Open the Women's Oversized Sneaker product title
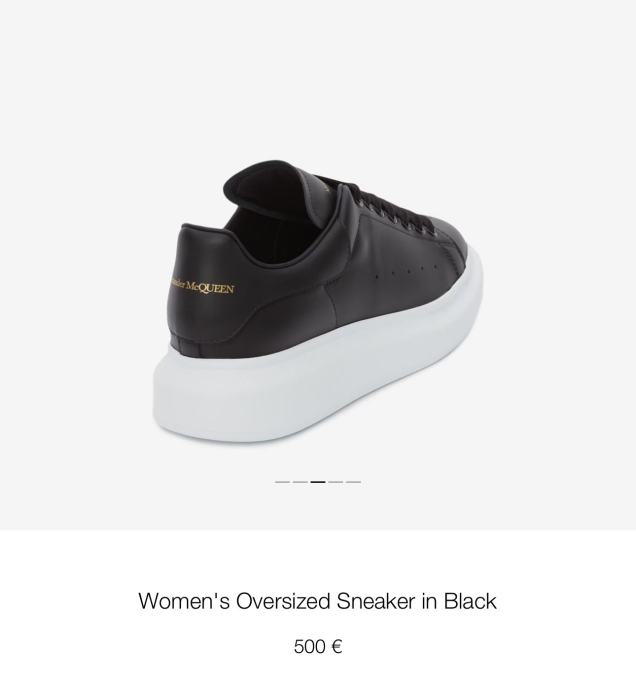The width and height of the screenshot is (636, 690). [x=317, y=601]
